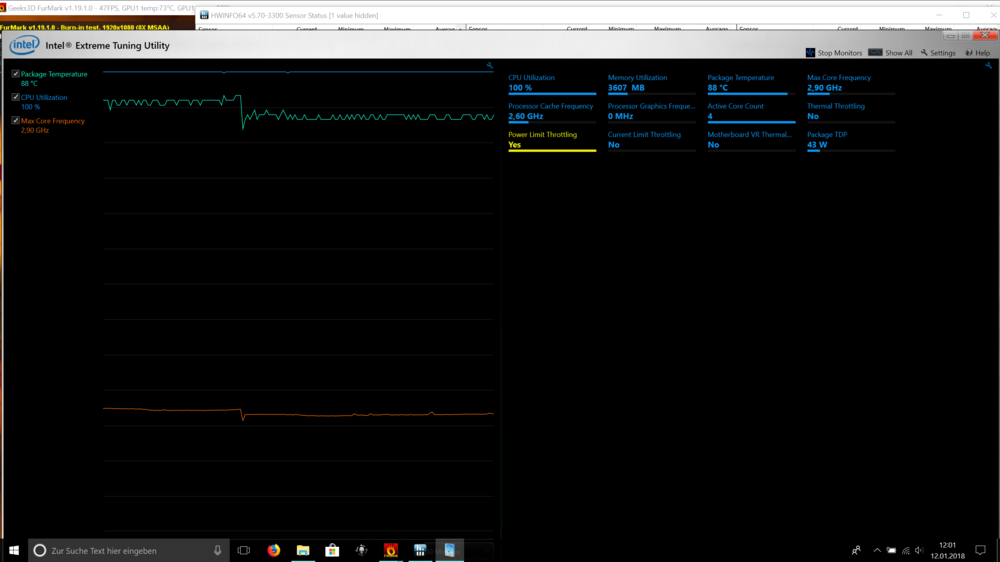Select the Power Limit Throttling monitor tile
Screen dimensions: 1000x562
(551, 140)
